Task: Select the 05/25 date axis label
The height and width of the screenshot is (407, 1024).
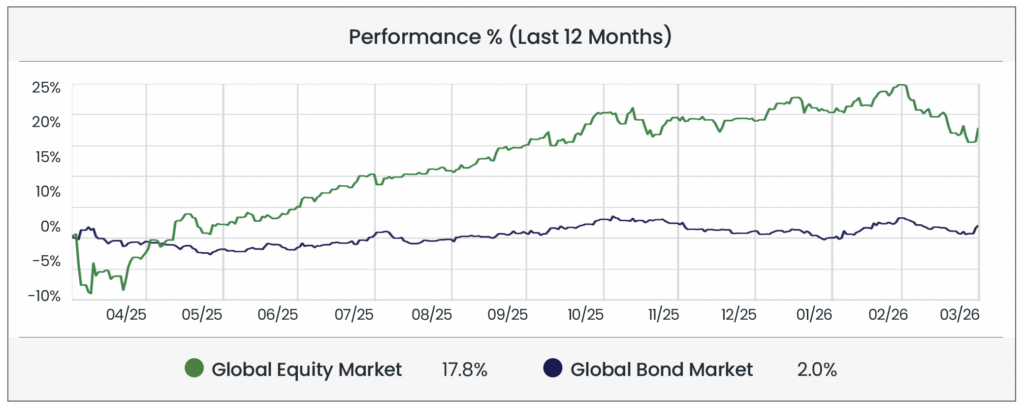Action: pyautogui.click(x=202, y=314)
